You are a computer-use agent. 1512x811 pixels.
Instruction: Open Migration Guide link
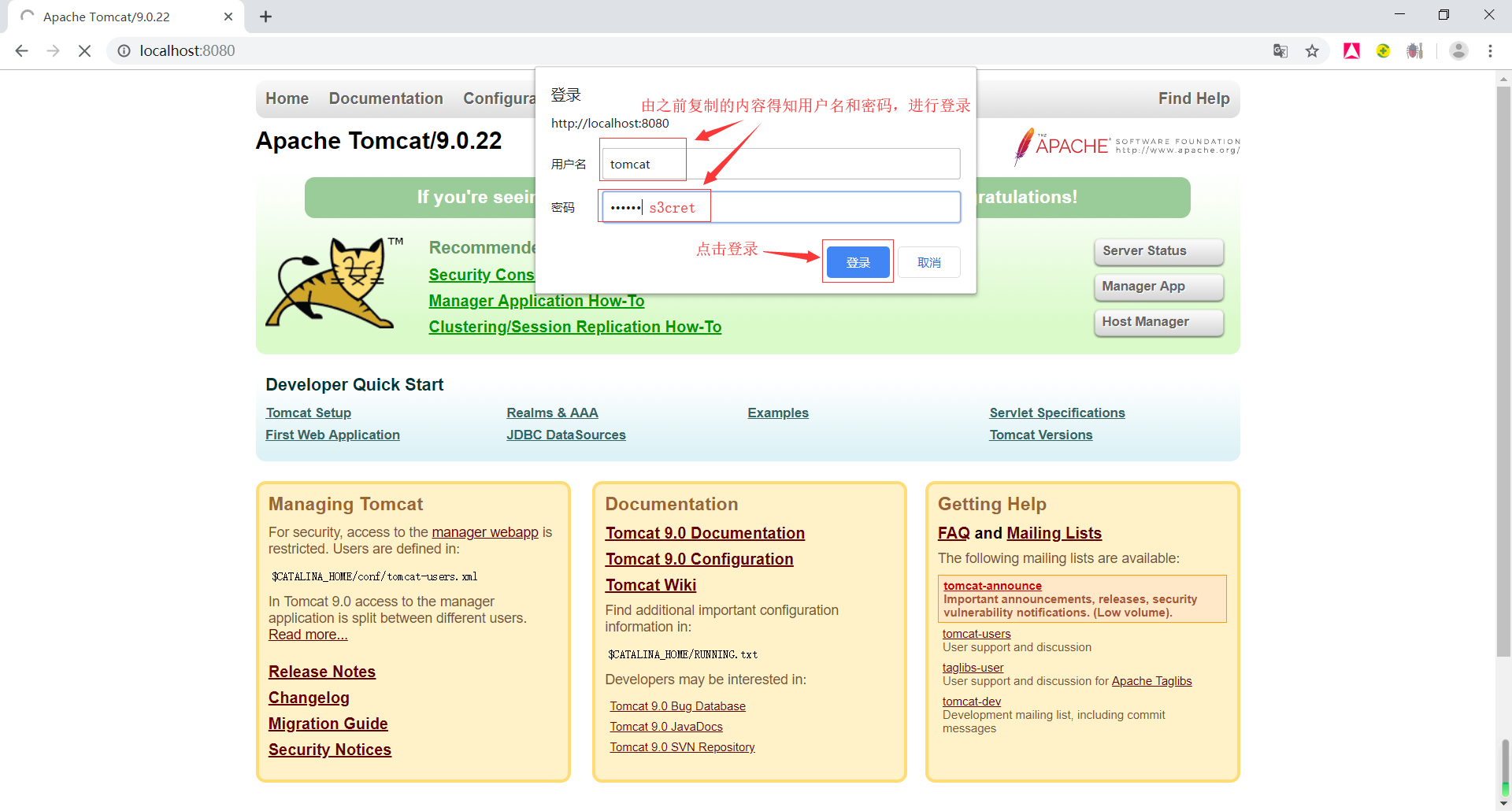click(x=328, y=724)
